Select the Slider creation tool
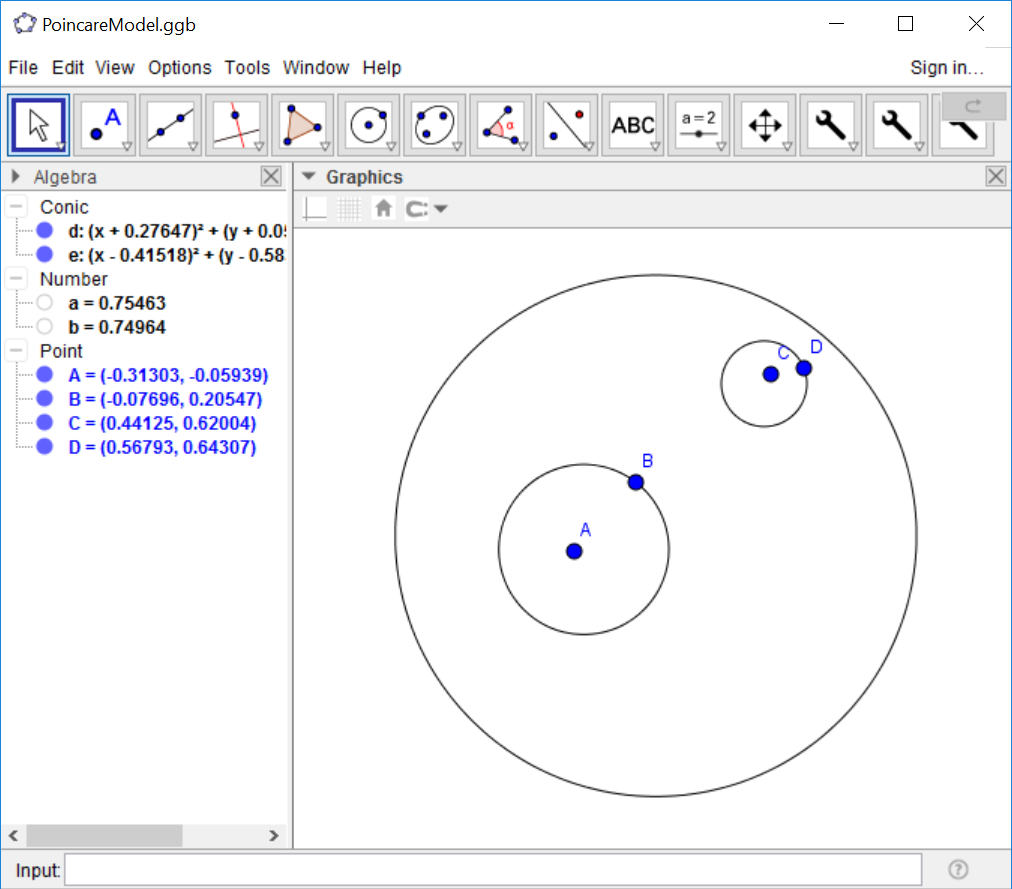1012x889 pixels. coord(699,124)
